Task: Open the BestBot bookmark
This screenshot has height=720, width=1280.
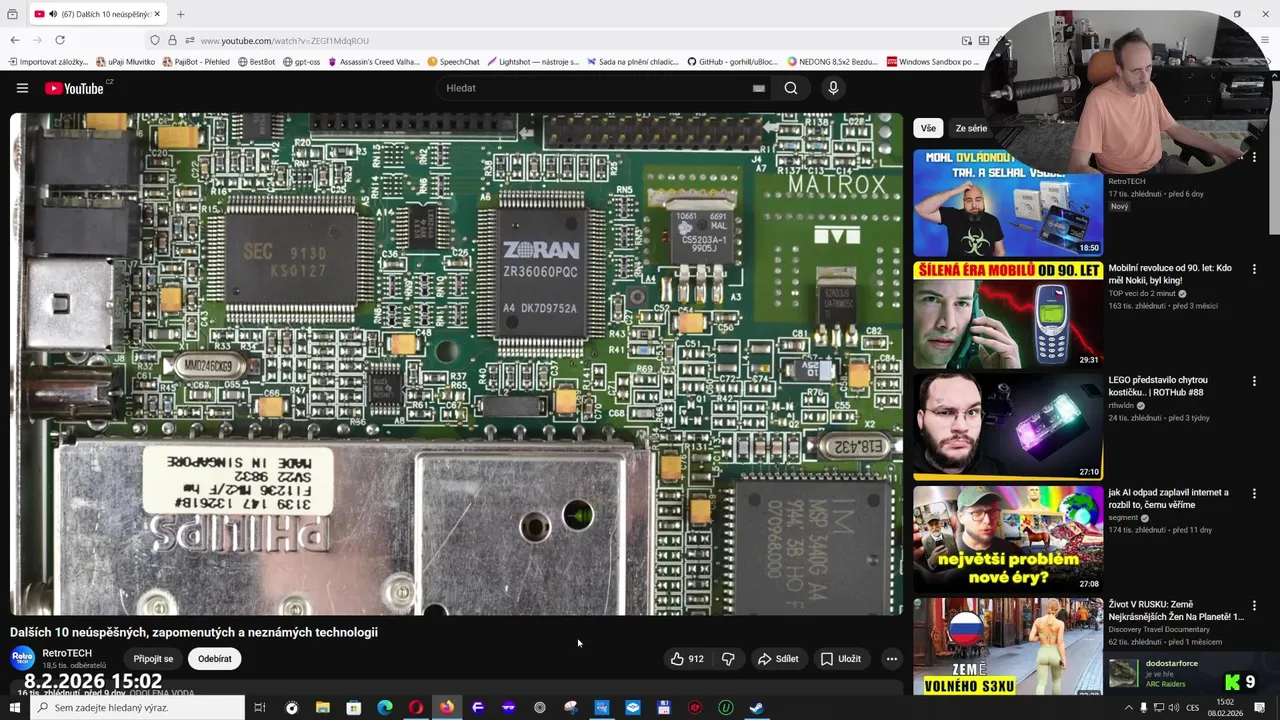Action: click(x=256, y=62)
